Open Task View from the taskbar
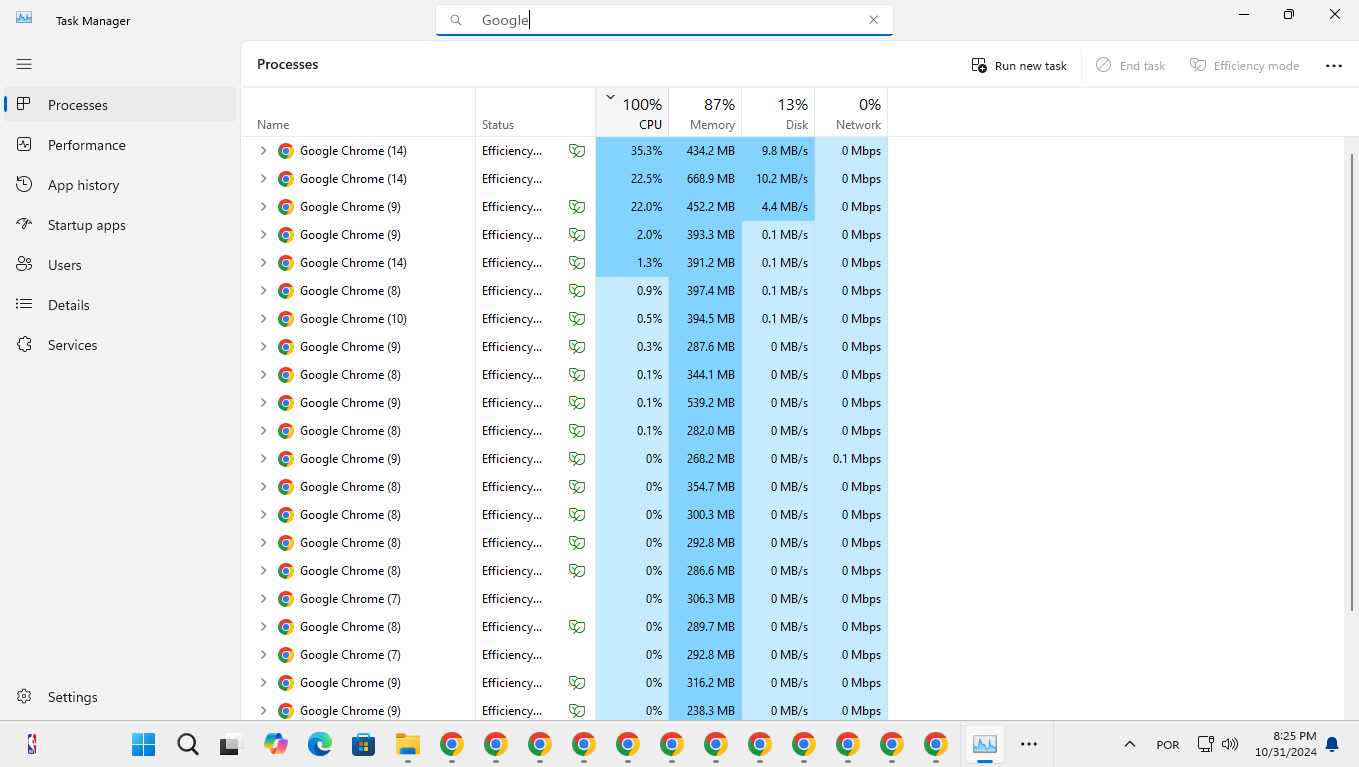Image resolution: width=1359 pixels, height=767 pixels. pyautogui.click(x=231, y=744)
